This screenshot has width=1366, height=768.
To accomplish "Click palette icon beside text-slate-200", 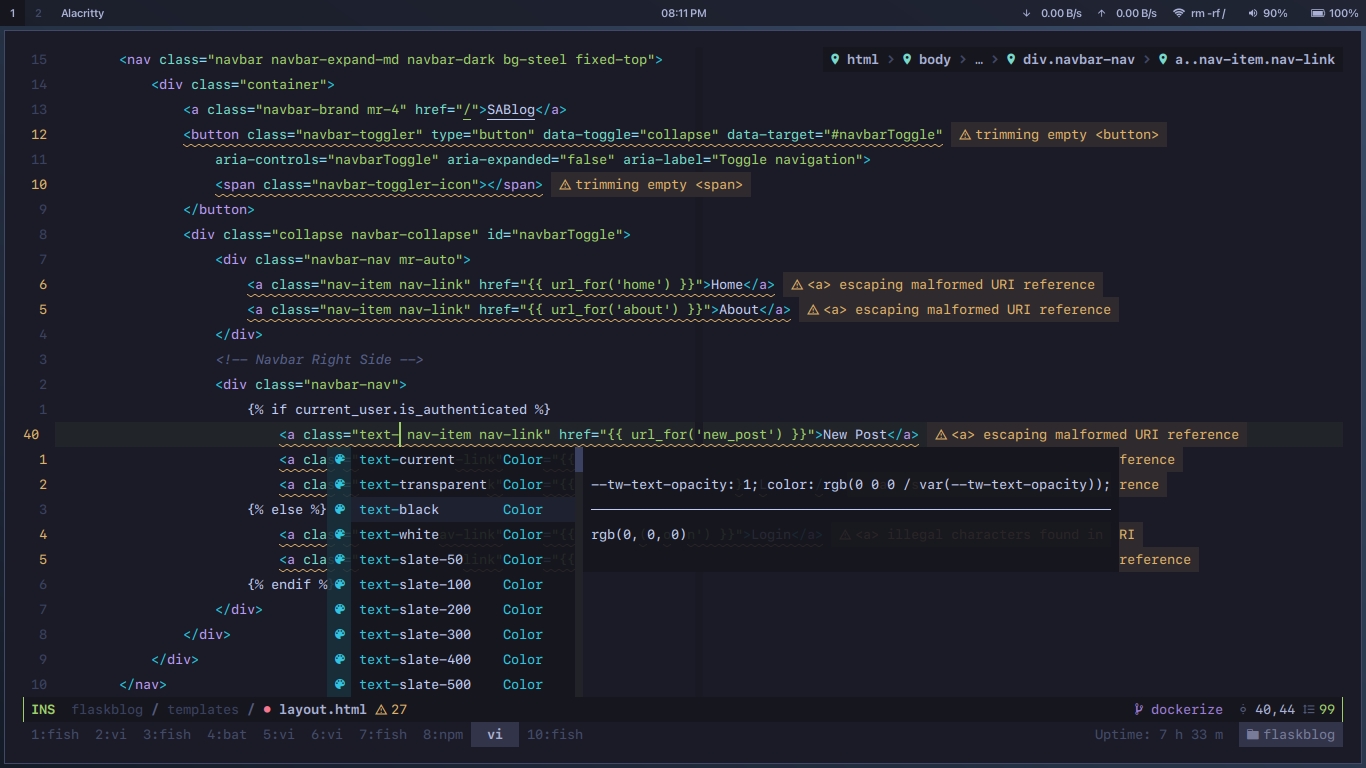I will pos(340,609).
